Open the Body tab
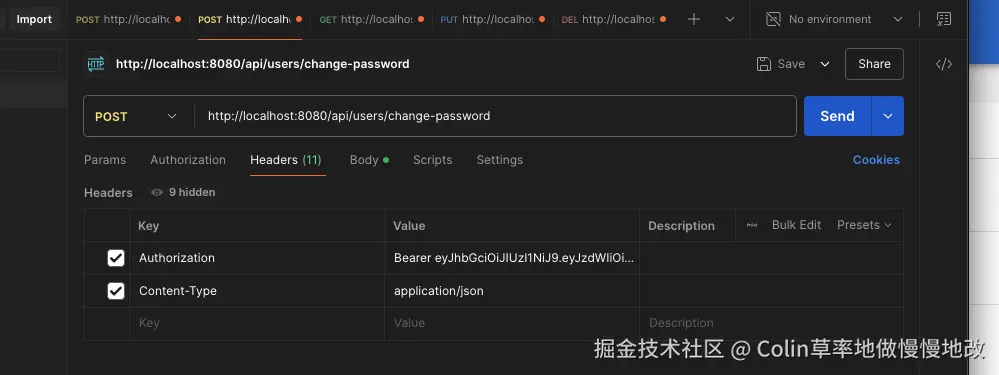Viewport: 999px width, 375px height. coord(369,160)
